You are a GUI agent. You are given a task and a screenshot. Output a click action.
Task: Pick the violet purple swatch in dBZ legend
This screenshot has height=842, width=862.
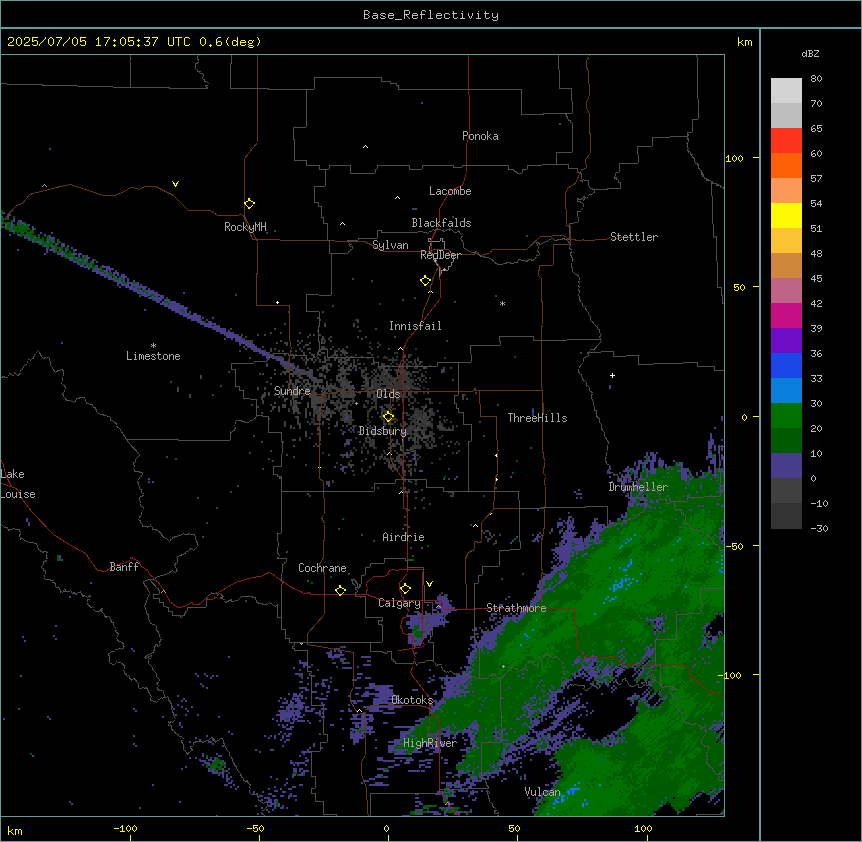(786, 341)
